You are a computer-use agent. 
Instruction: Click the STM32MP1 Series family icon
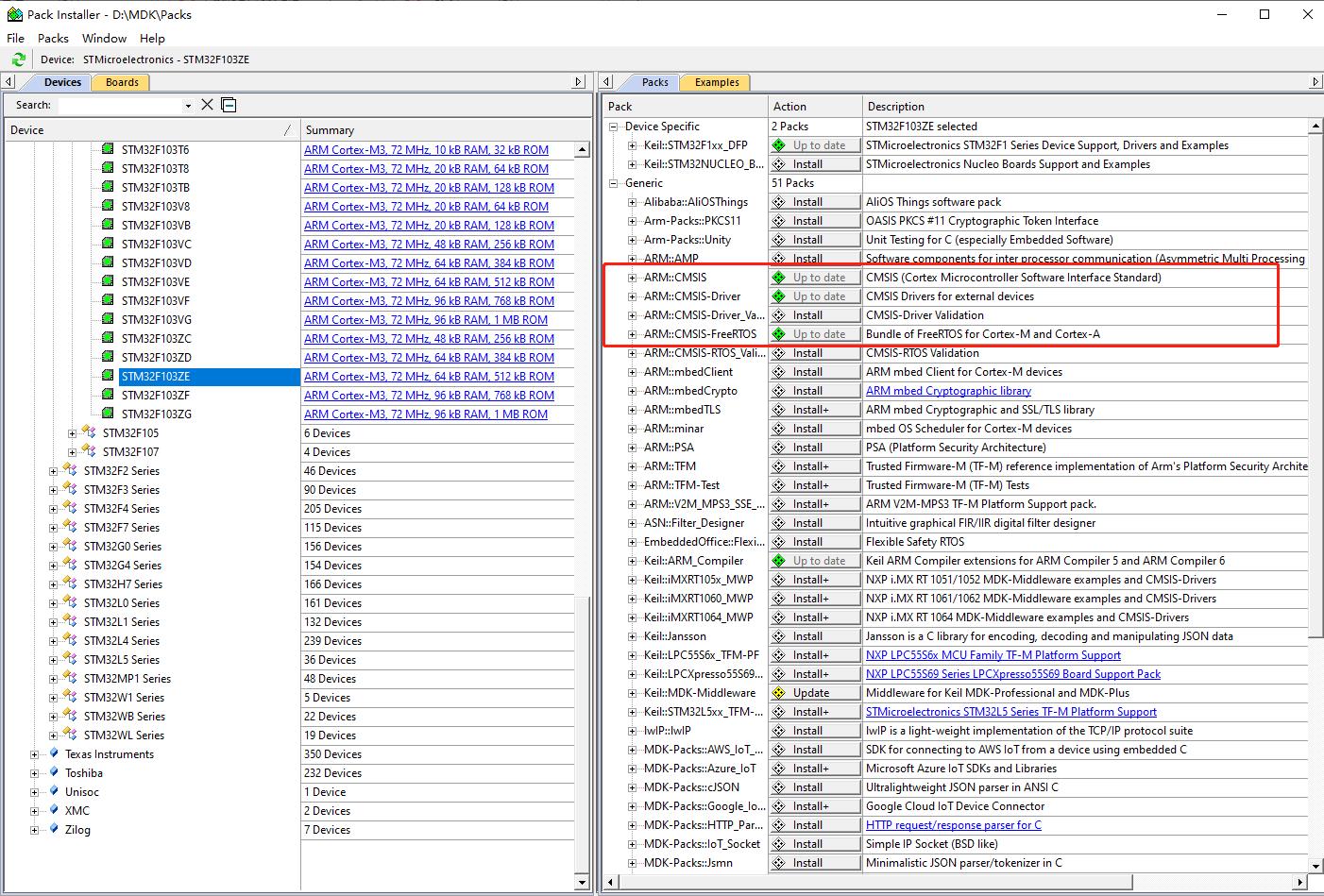70,678
